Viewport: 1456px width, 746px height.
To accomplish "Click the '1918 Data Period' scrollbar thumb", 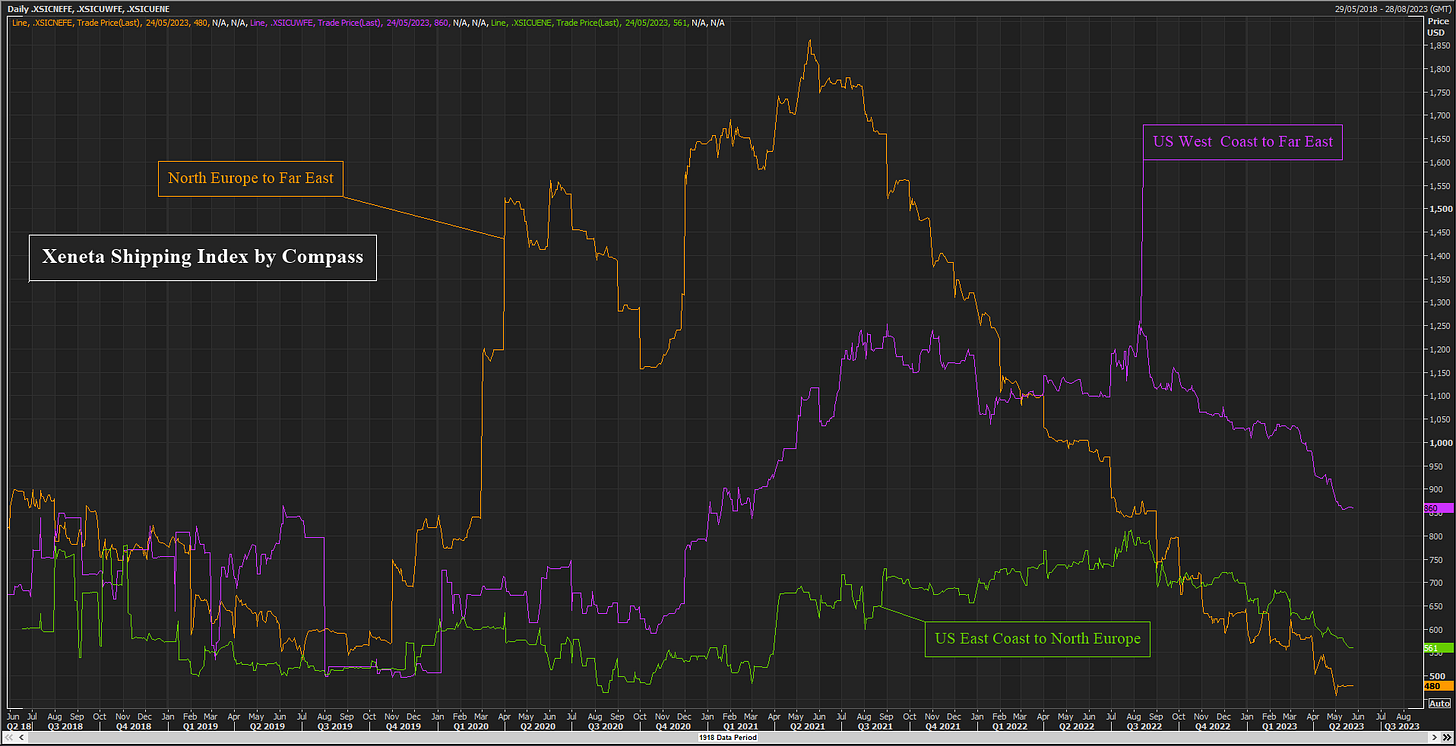I will click(727, 739).
